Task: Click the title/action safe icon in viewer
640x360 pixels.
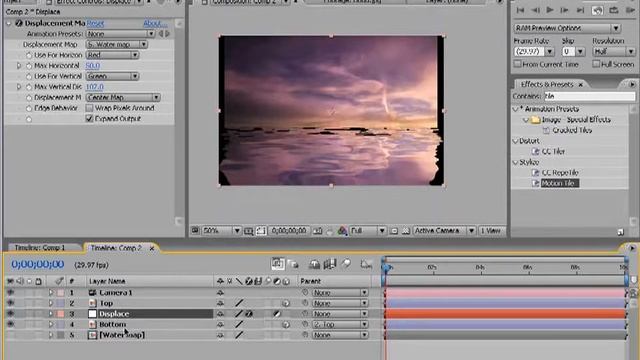Action: [249, 231]
